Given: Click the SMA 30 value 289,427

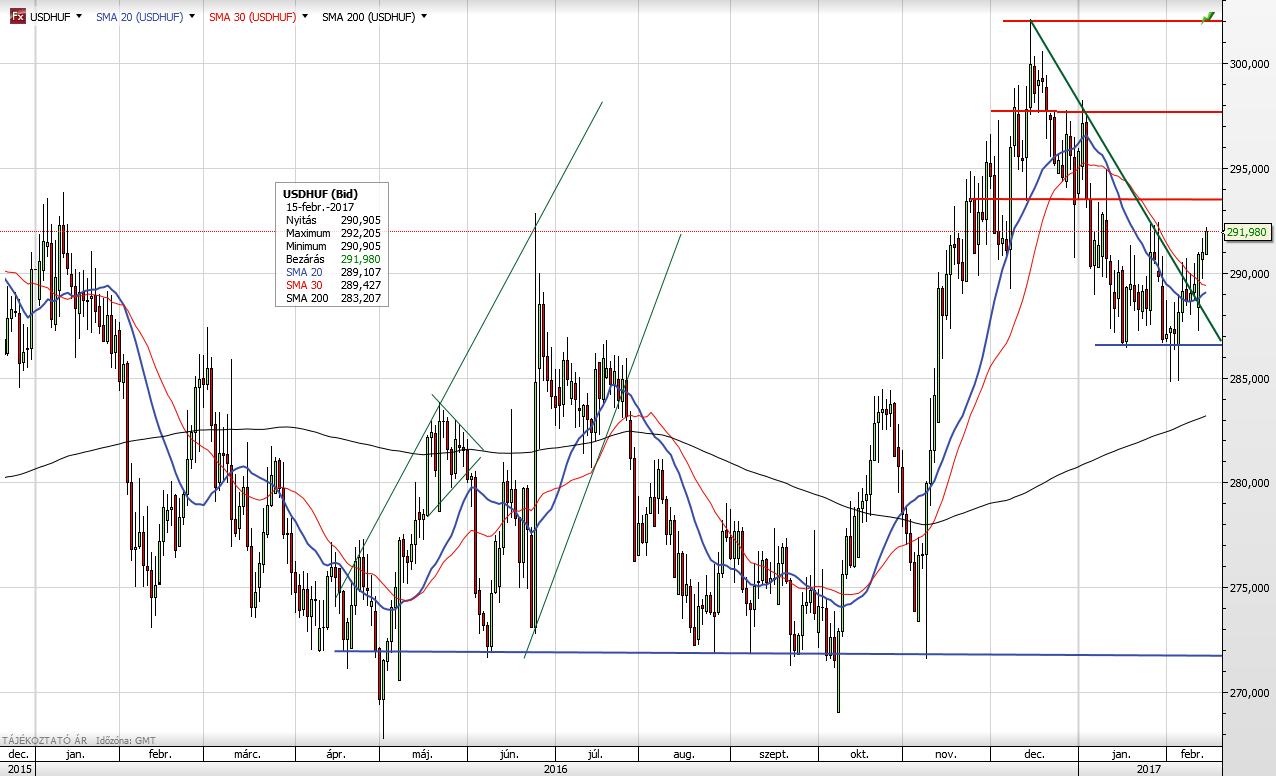Looking at the screenshot, I should point(361,285).
